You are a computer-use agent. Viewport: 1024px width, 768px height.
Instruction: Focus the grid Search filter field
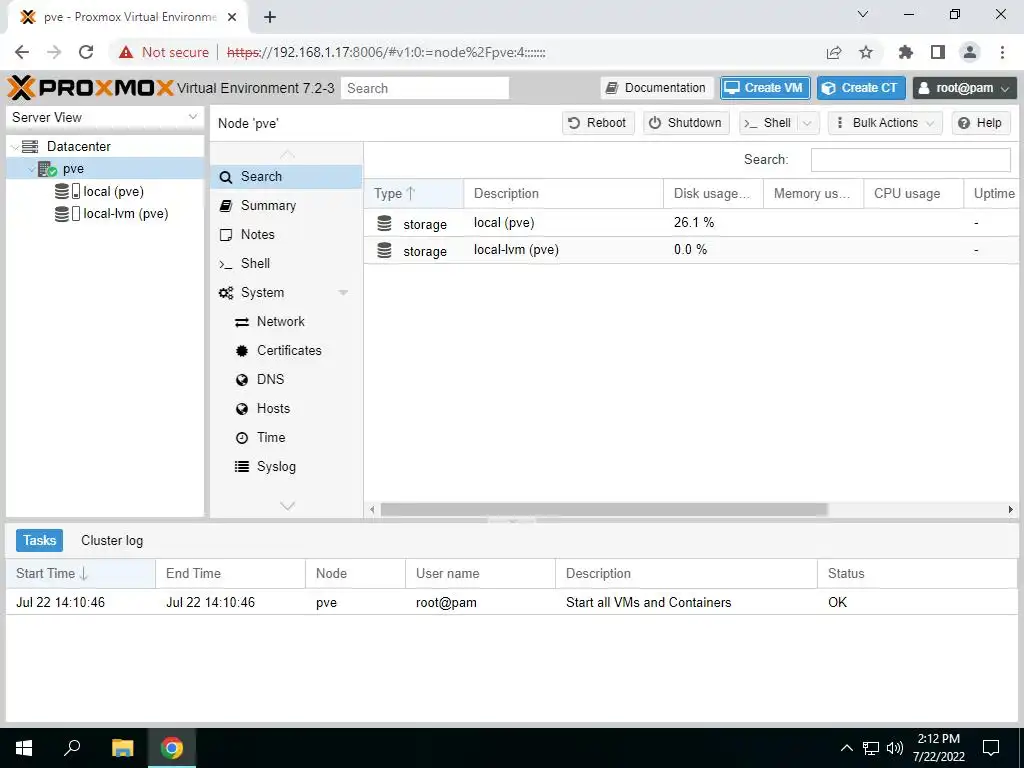[x=910, y=160]
